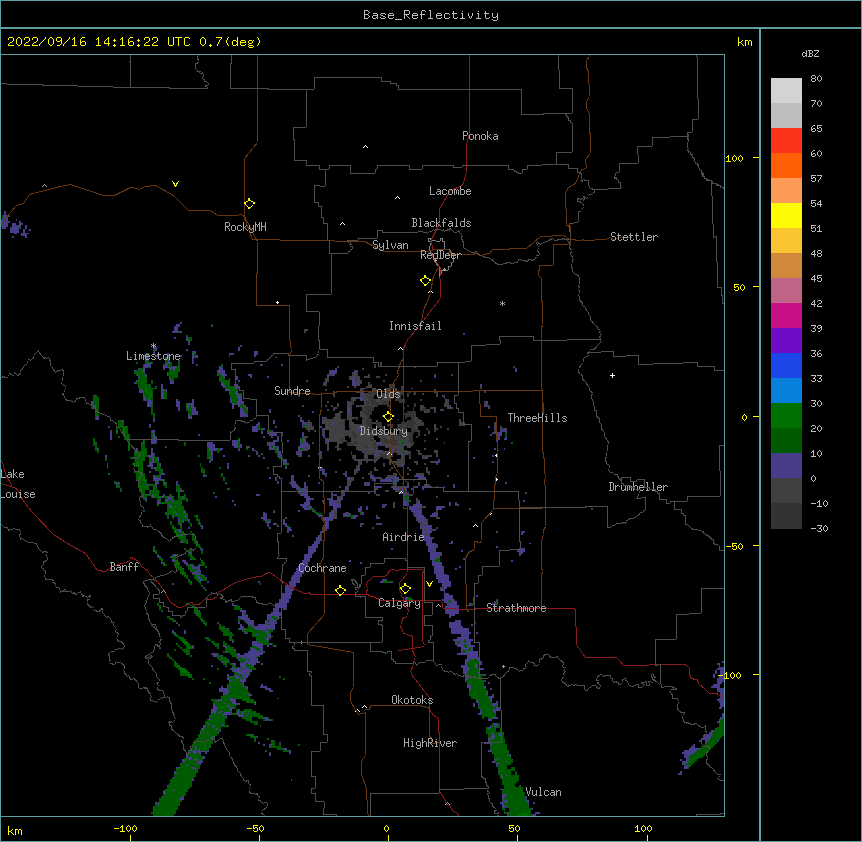Click the Ponoka city label

click(480, 136)
